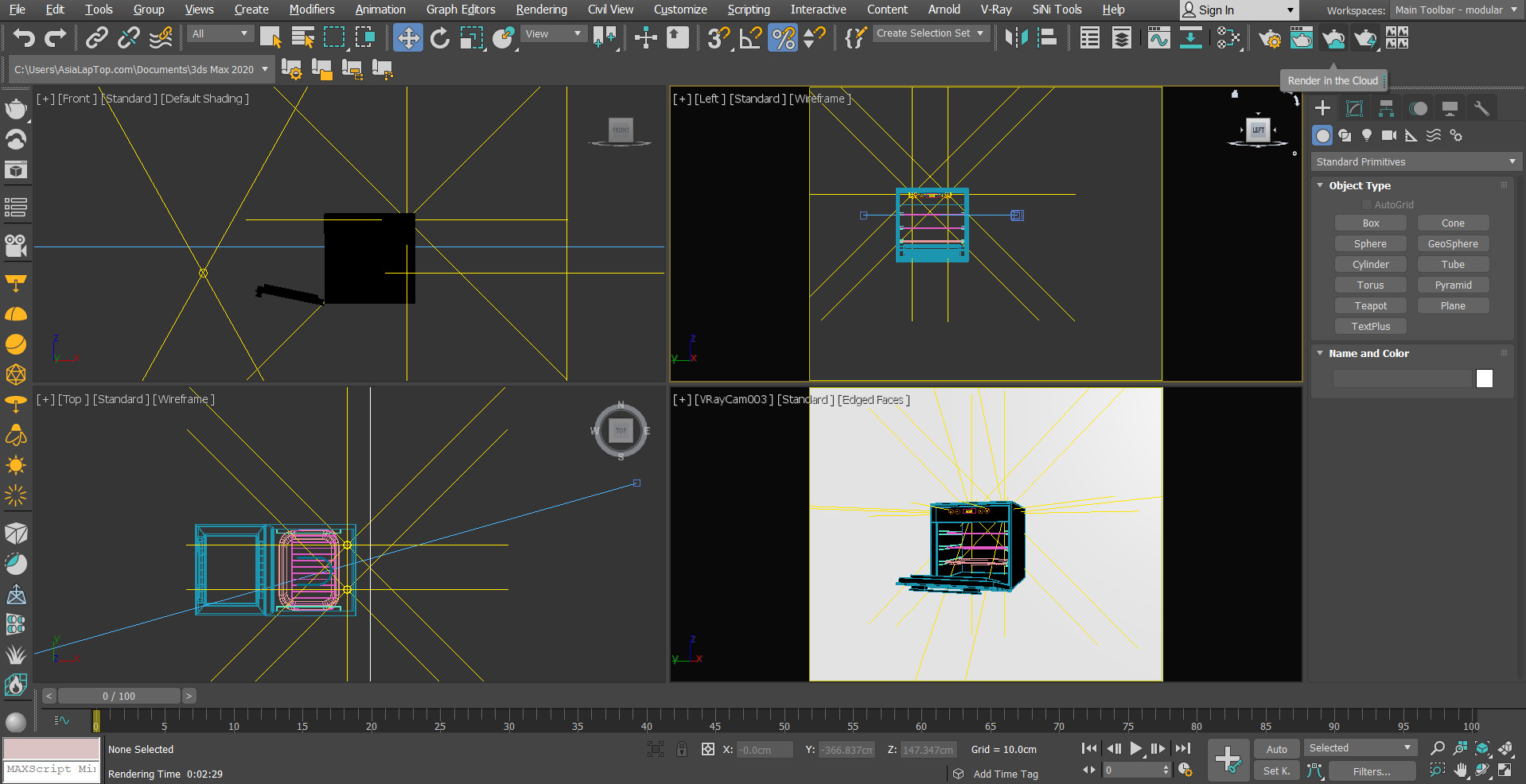This screenshot has width=1526, height=784.
Task: Open the Utilities wrench panel tab
Action: 1481,108
